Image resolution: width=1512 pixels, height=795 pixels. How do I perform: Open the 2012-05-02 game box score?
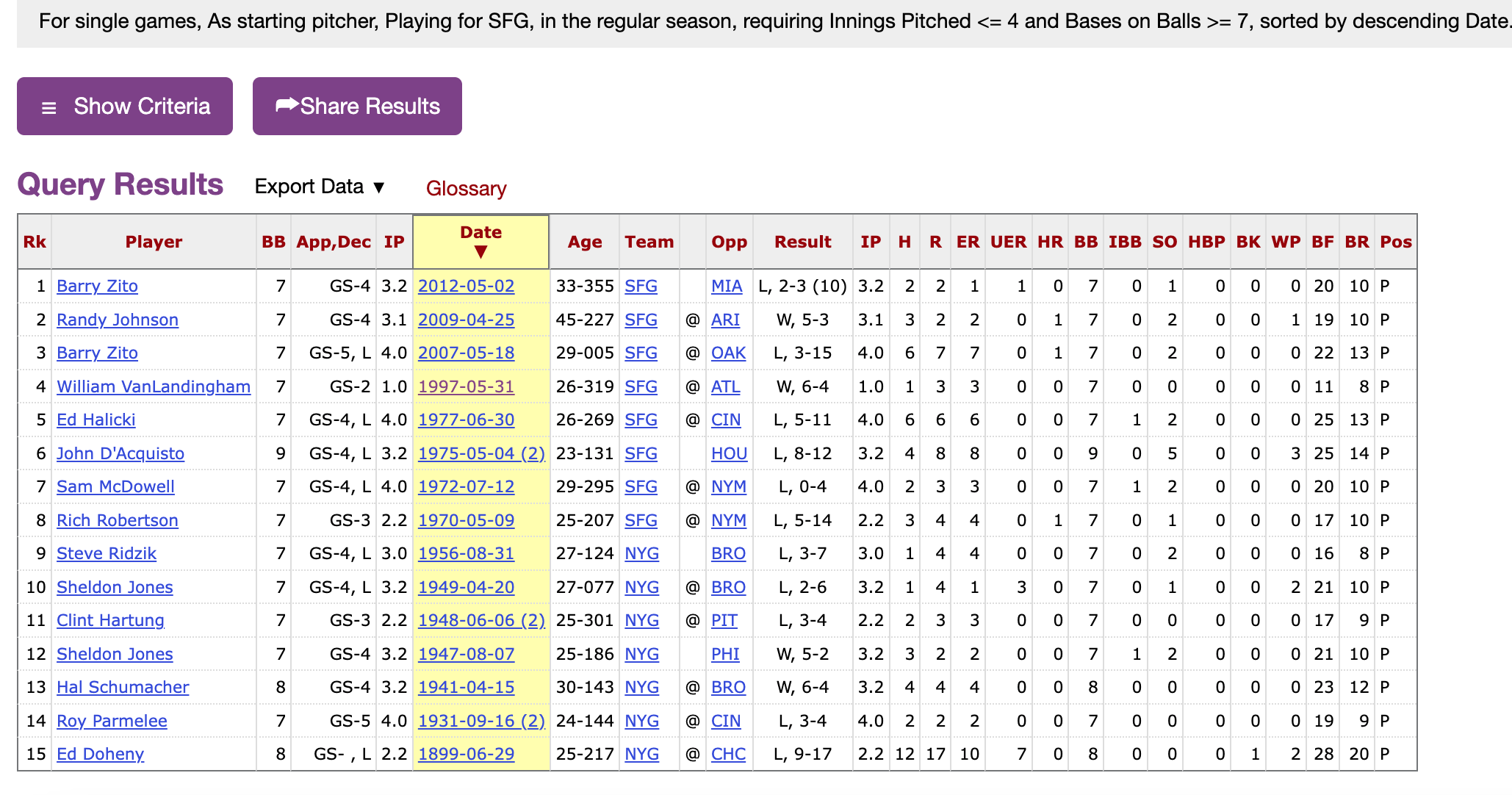tap(466, 286)
